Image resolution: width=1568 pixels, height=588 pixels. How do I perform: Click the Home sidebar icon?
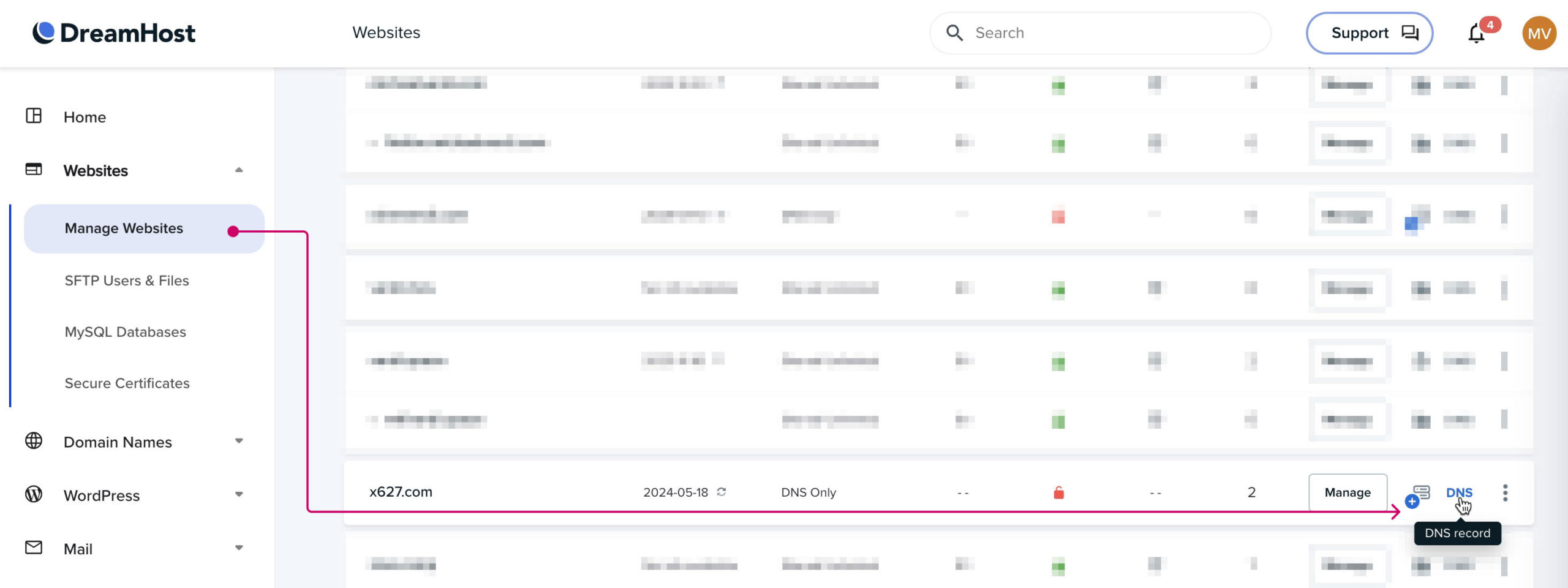point(34,116)
